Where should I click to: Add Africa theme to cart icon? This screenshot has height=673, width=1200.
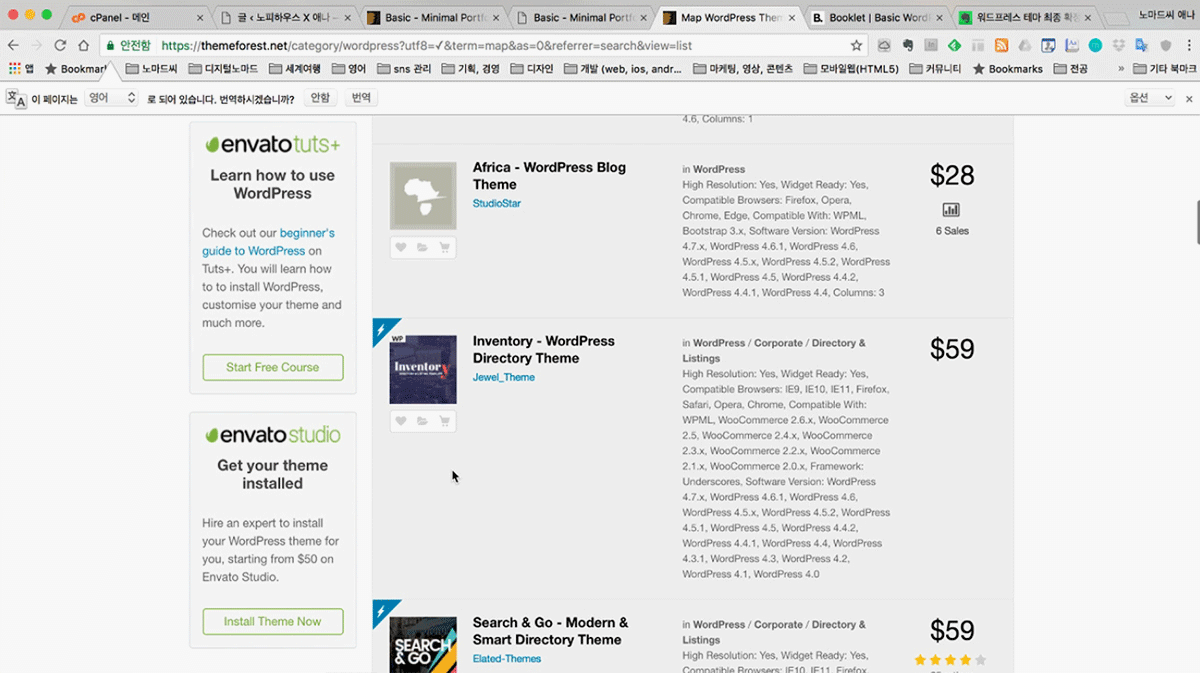tap(445, 248)
